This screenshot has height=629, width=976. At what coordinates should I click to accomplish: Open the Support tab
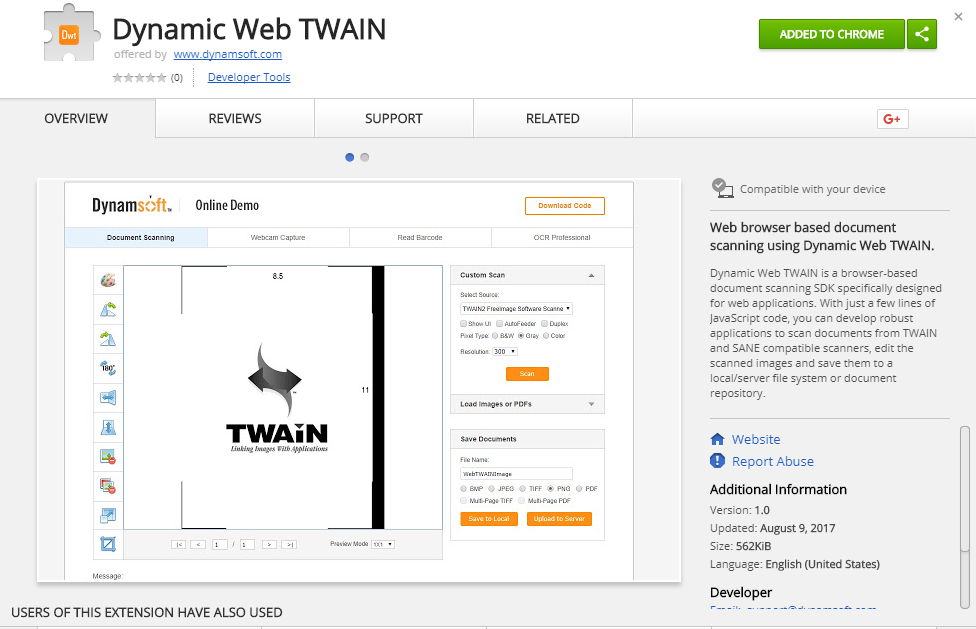pos(393,118)
